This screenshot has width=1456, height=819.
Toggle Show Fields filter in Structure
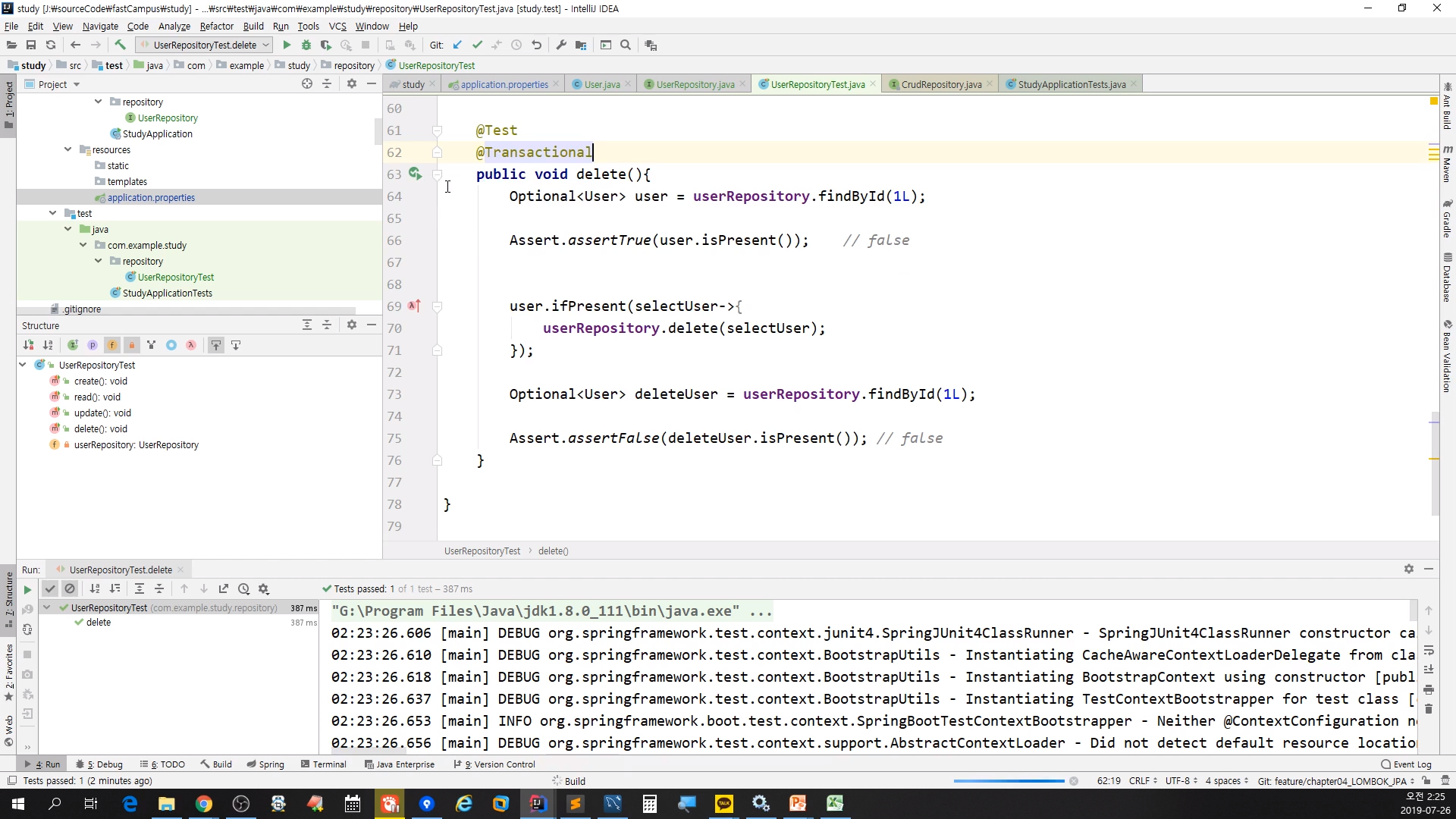click(x=112, y=345)
